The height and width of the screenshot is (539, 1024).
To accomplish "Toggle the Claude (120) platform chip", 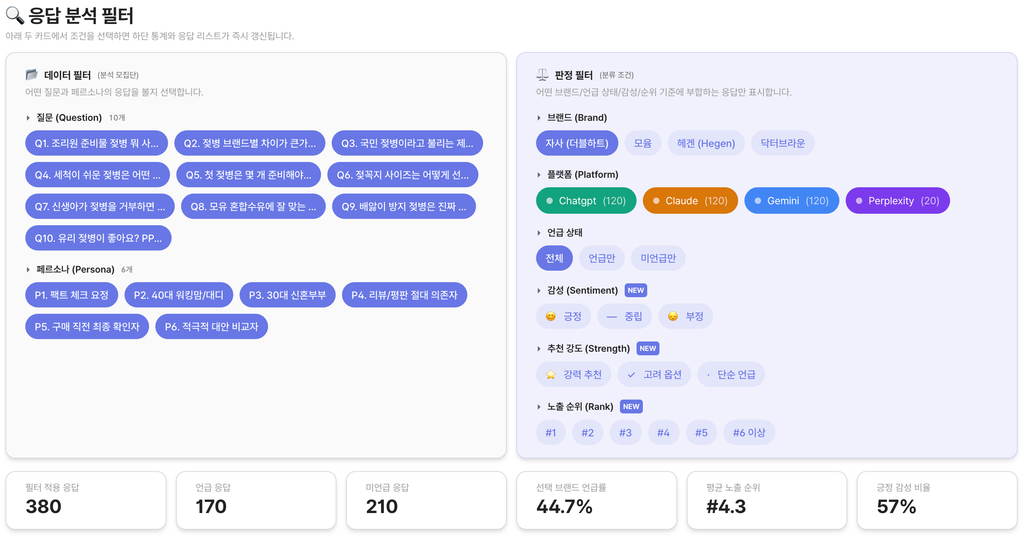I will click(x=690, y=201).
